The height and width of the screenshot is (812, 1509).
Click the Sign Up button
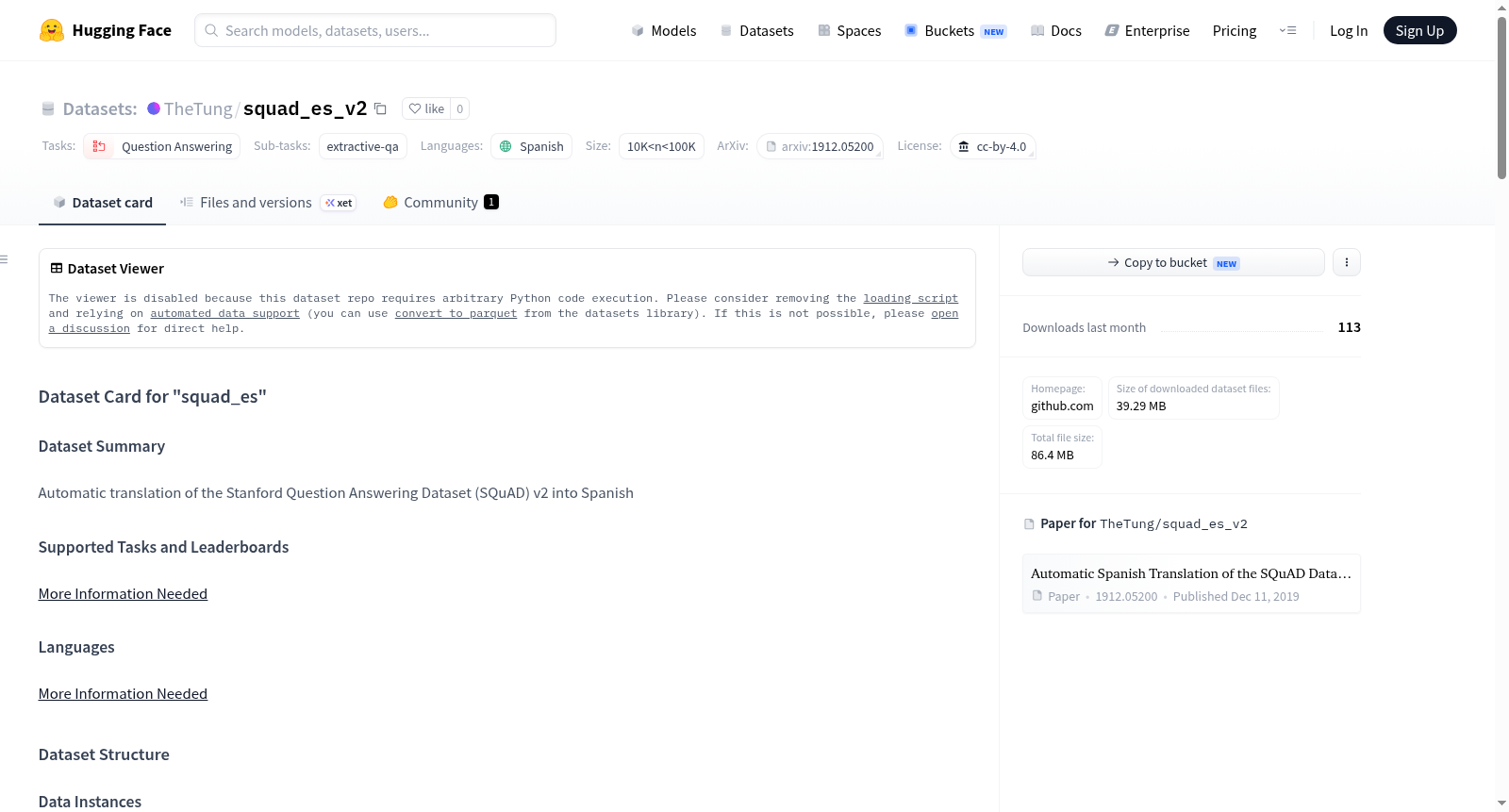1419,30
